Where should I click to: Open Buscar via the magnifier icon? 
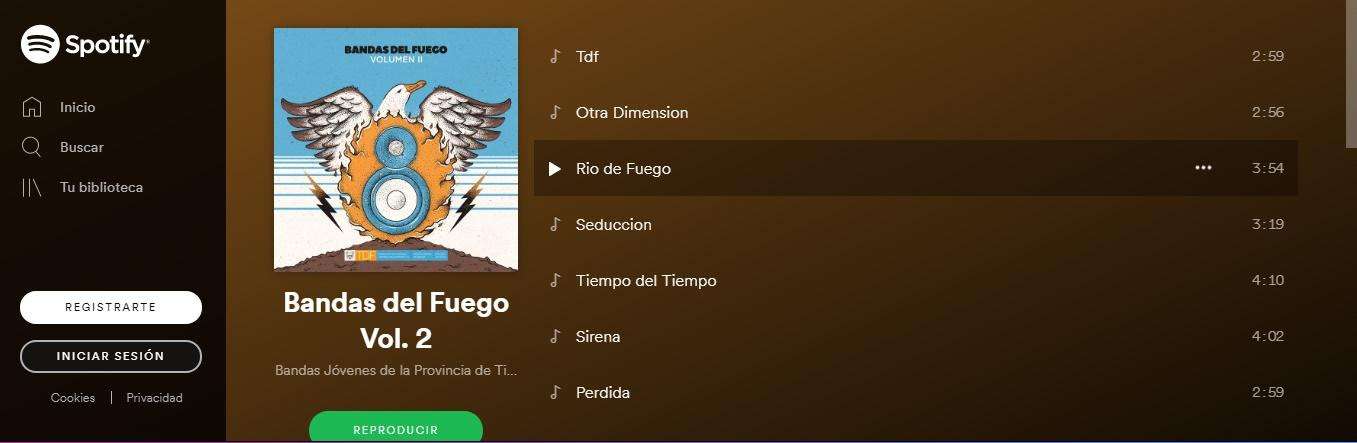point(32,147)
